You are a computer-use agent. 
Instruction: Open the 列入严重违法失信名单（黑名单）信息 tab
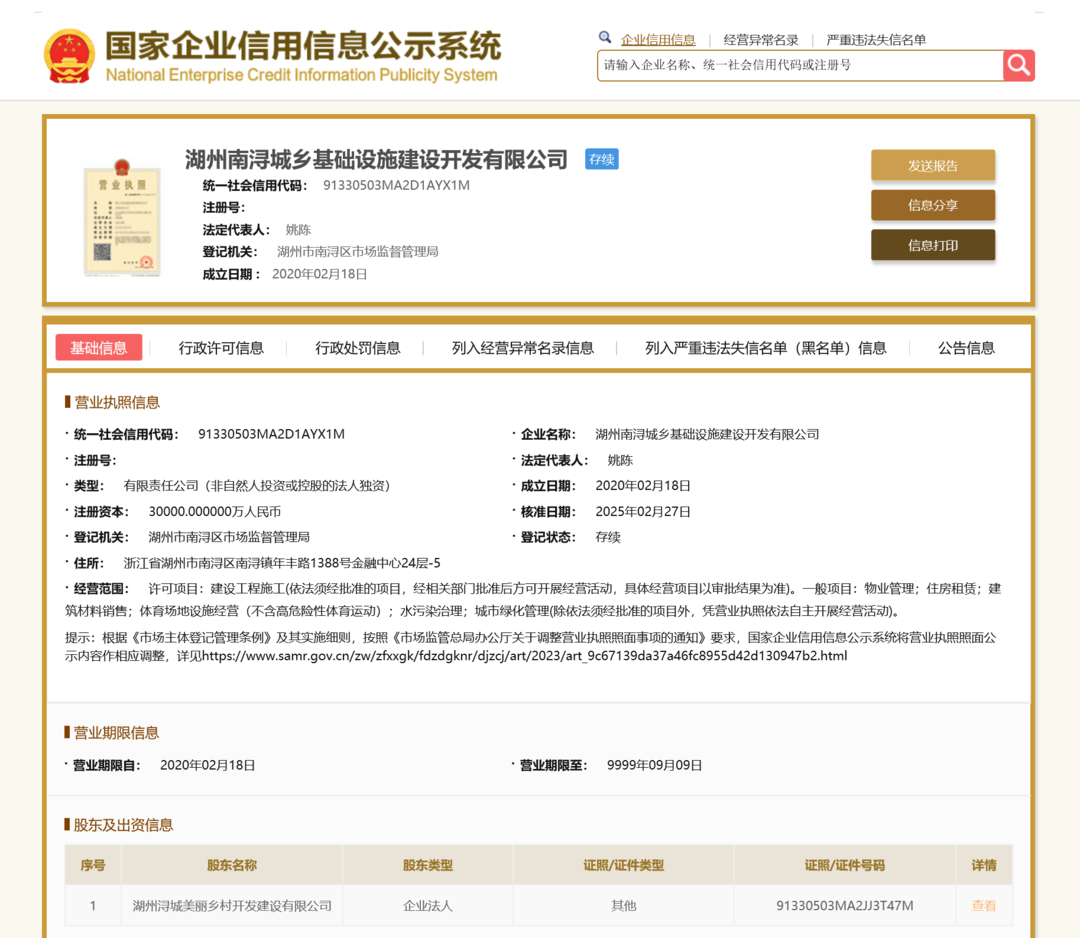[766, 348]
